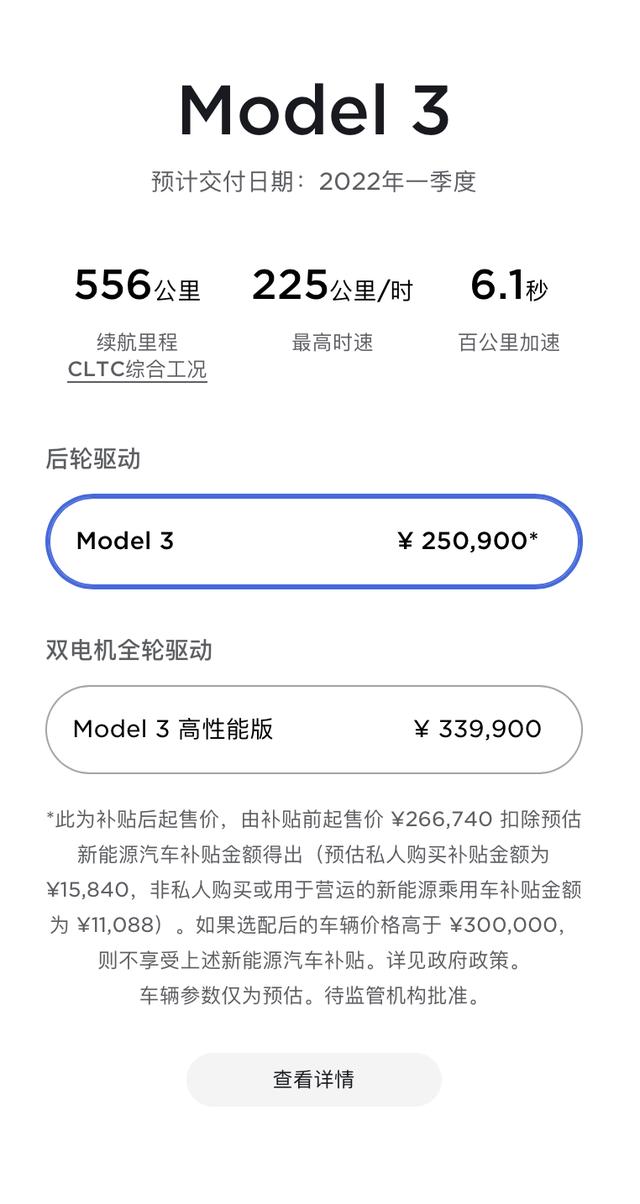Screen dimensions: 640x1204
Task: Click the 查看详情 button
Action: (313, 1079)
